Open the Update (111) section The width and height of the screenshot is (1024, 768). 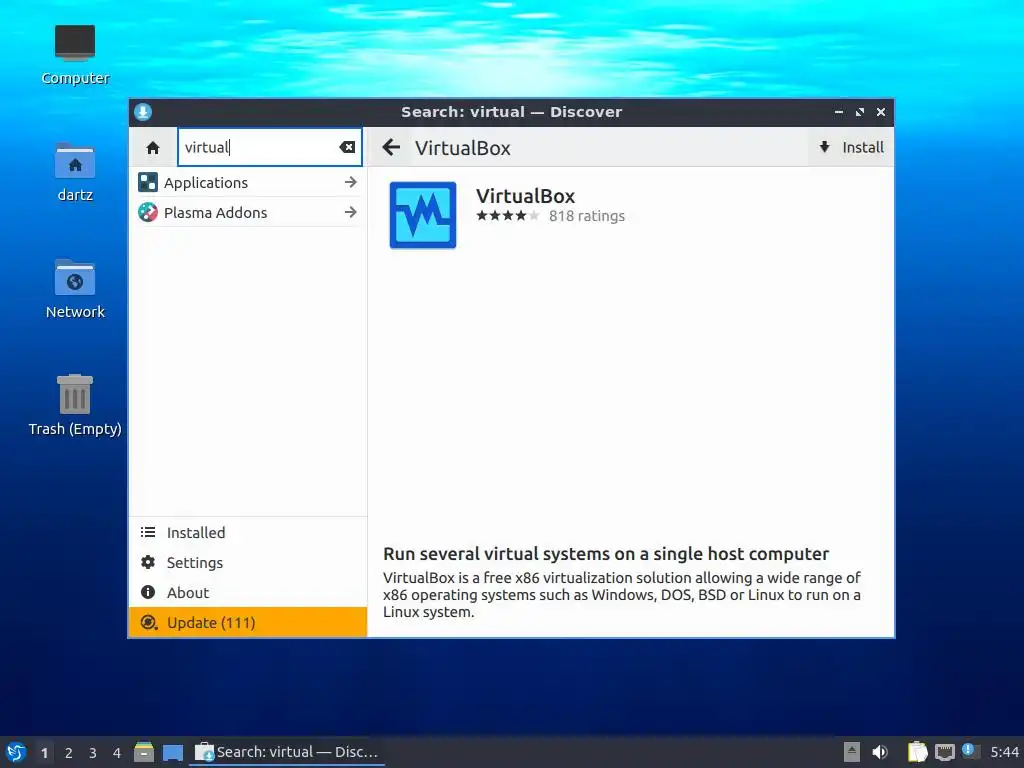click(x=248, y=622)
